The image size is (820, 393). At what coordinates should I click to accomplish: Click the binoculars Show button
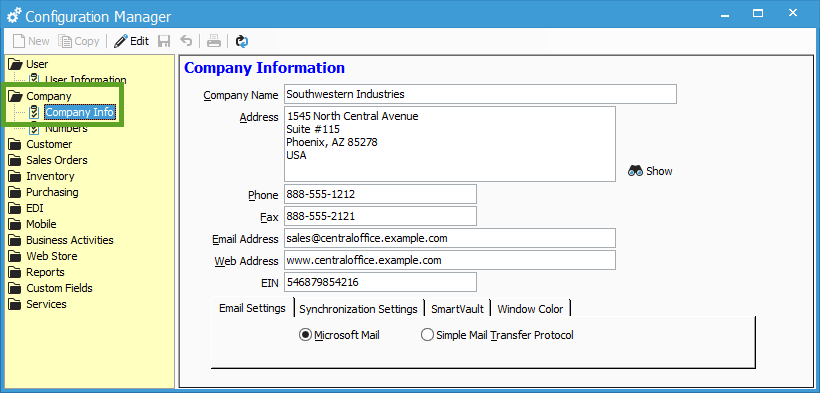(650, 171)
